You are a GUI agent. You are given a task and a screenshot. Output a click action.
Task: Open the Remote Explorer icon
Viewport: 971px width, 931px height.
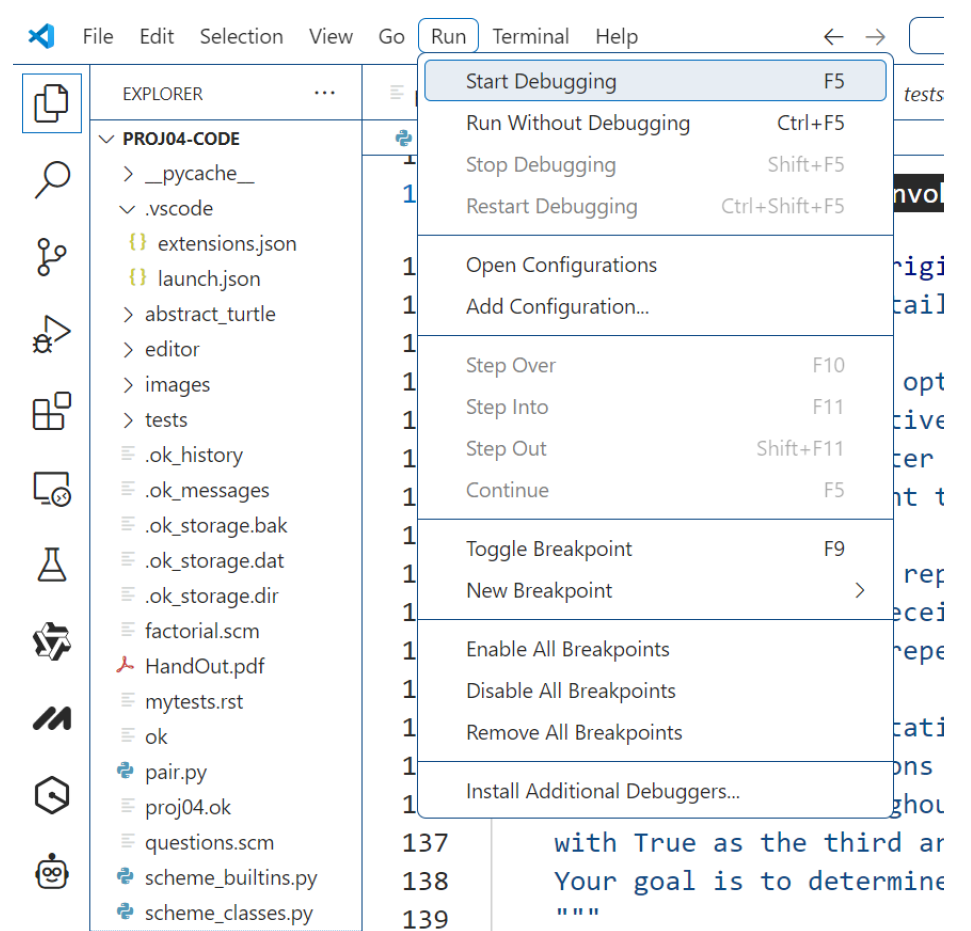click(52, 489)
